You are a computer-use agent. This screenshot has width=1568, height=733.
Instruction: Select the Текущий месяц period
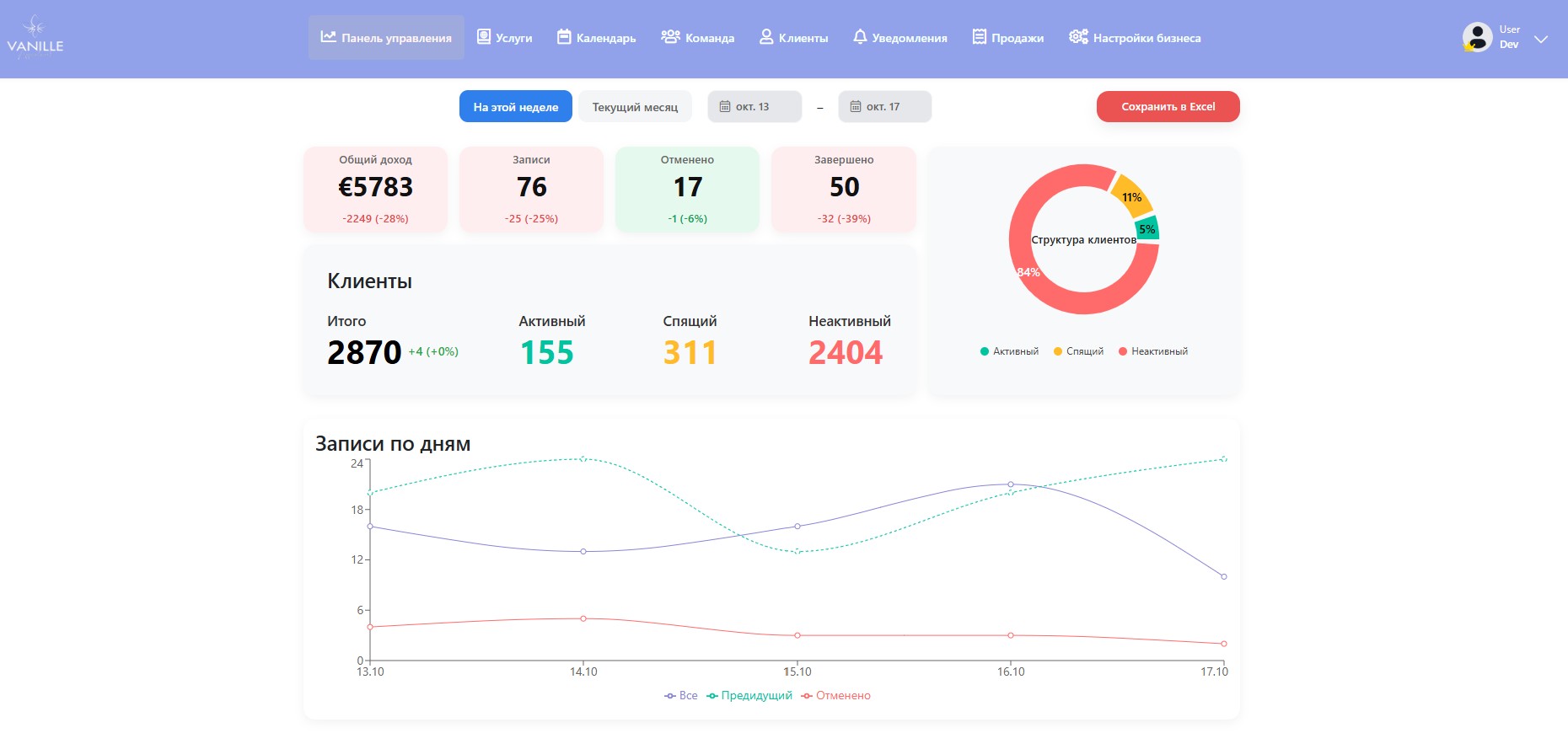(x=635, y=107)
